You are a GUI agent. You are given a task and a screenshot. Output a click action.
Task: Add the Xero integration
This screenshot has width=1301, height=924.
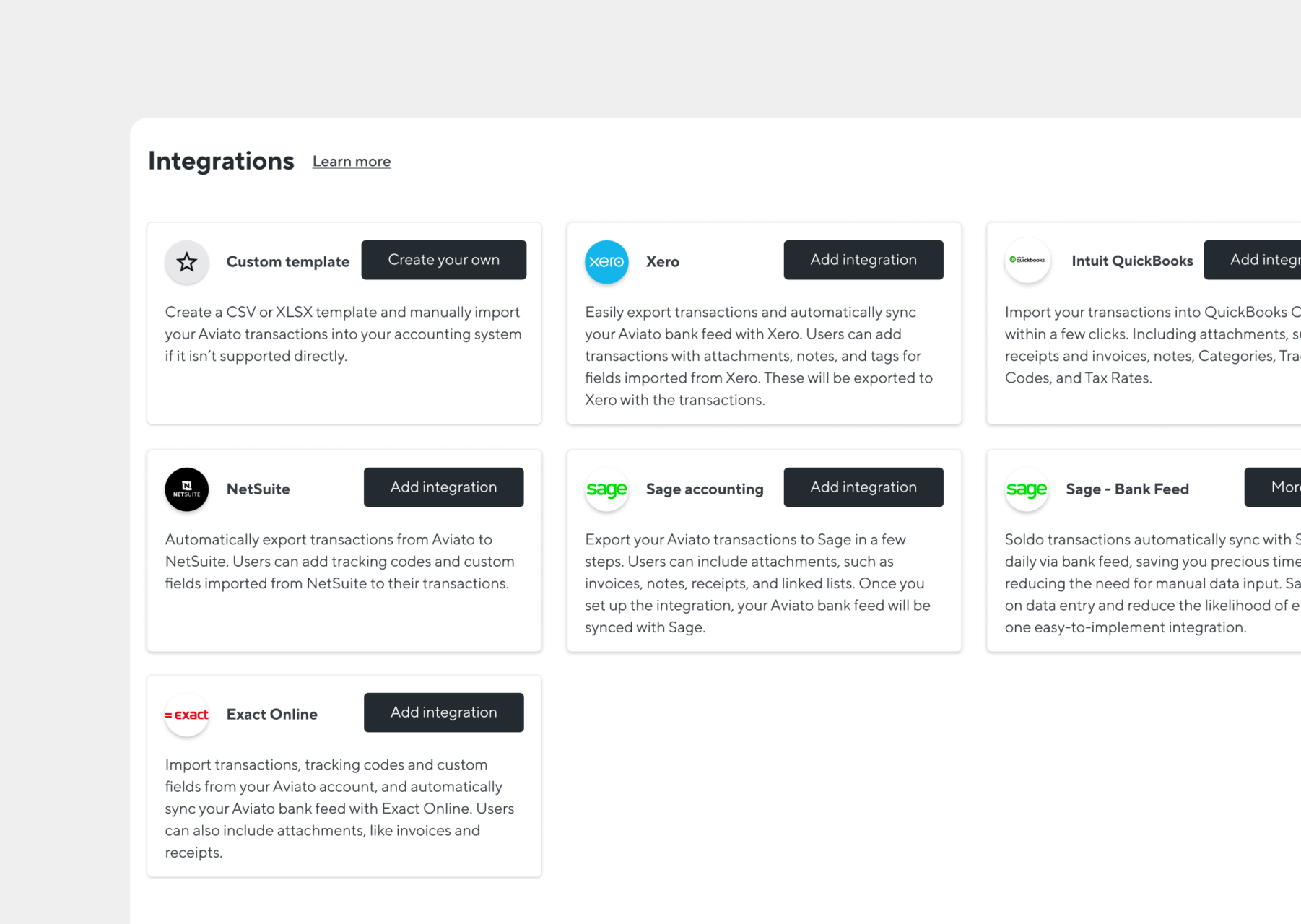(863, 260)
